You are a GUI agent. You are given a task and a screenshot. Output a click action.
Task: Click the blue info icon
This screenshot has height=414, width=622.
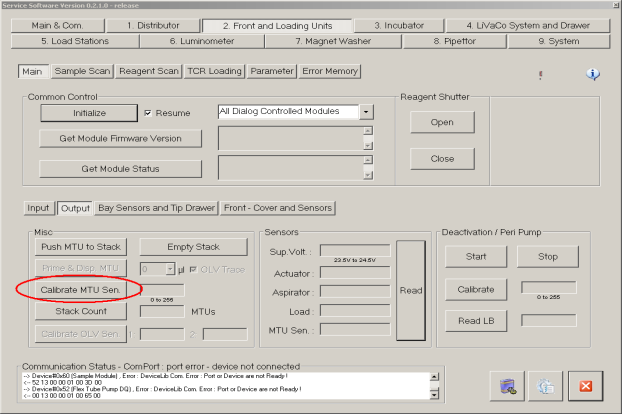pos(592,74)
